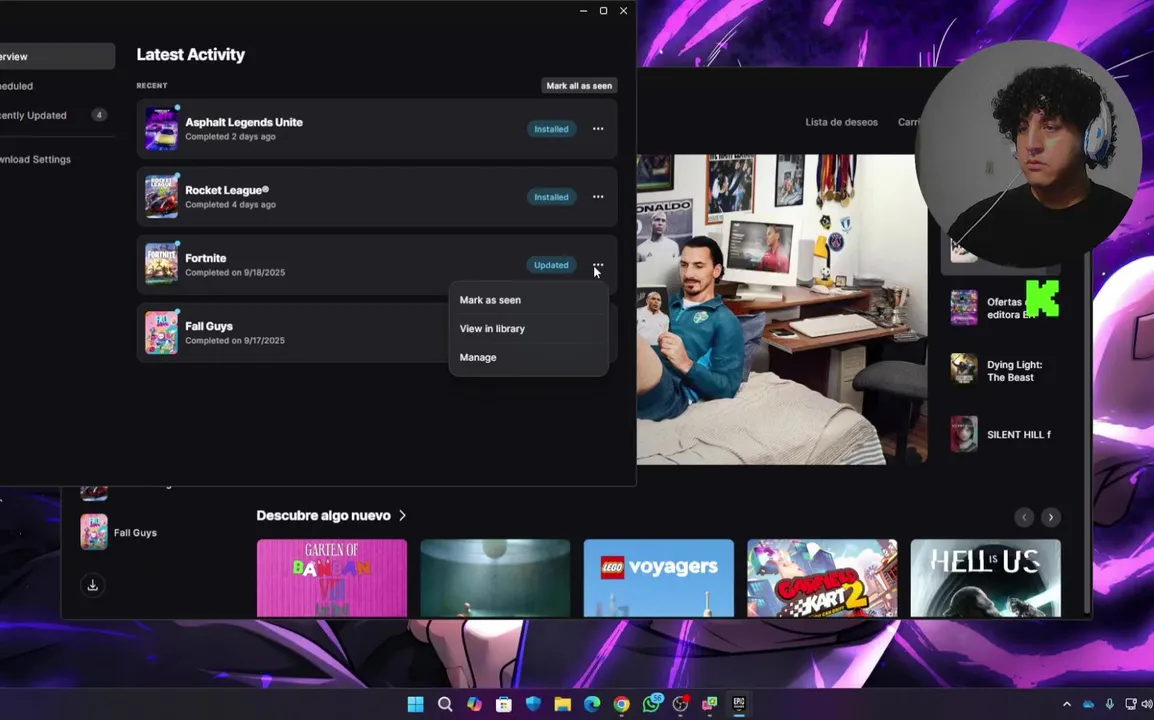Screen dimensions: 1154x720
Task: Click the featured hero banner image
Action: click(x=782, y=309)
